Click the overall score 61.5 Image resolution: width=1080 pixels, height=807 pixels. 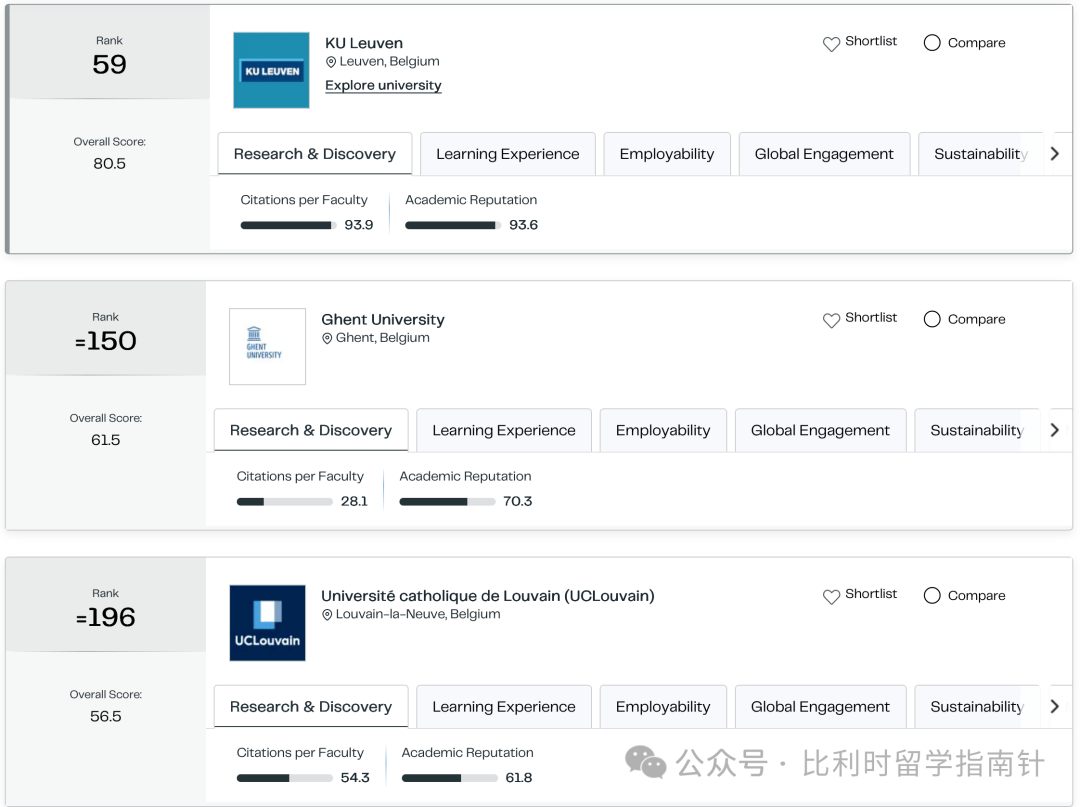coord(105,440)
